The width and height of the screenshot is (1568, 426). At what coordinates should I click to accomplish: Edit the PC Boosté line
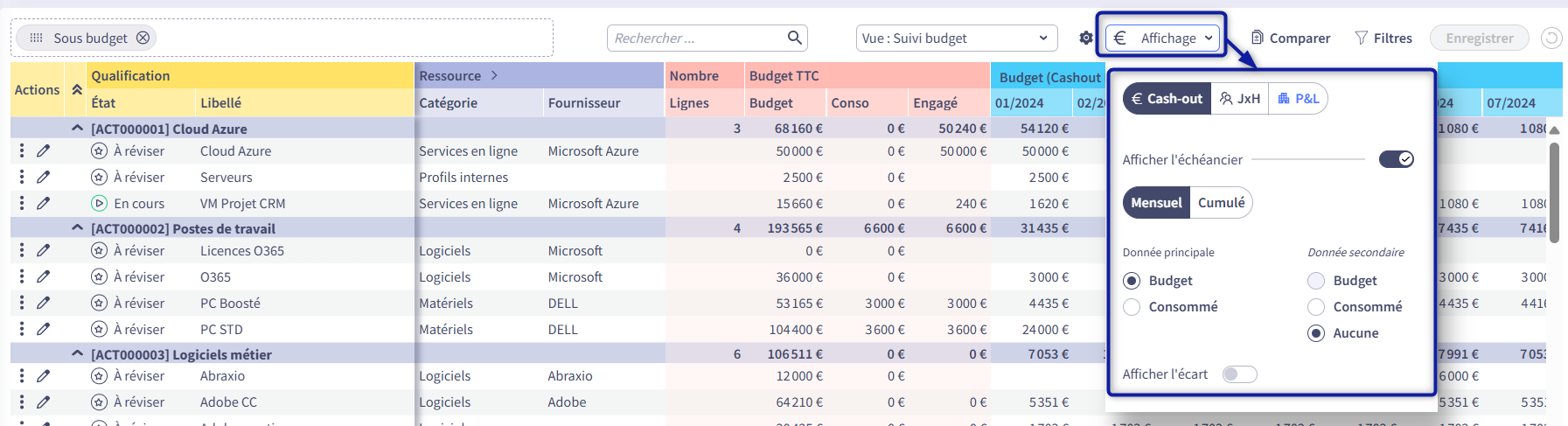pos(43,303)
